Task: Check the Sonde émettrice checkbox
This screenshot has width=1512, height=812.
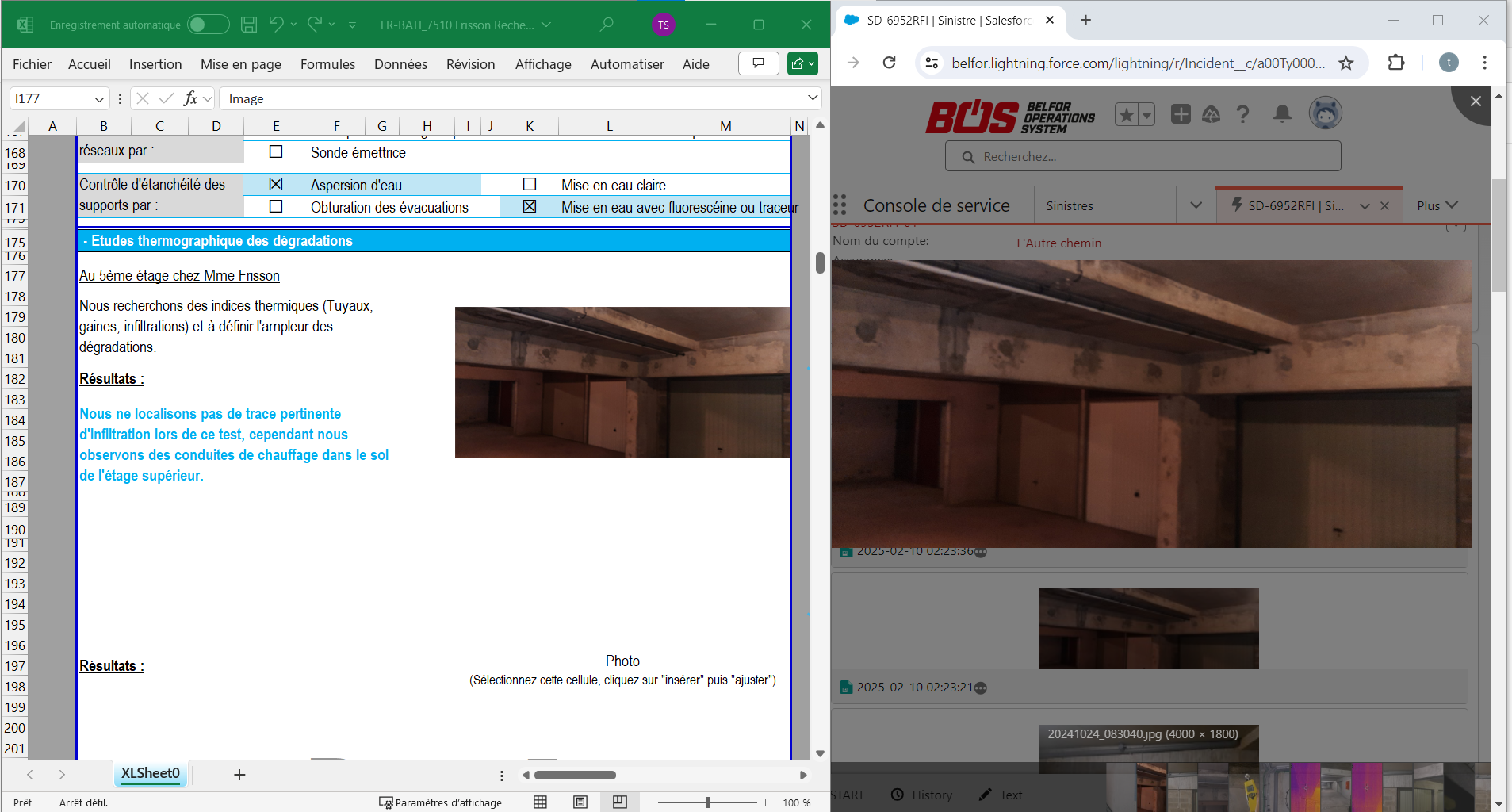Action: coord(276,151)
